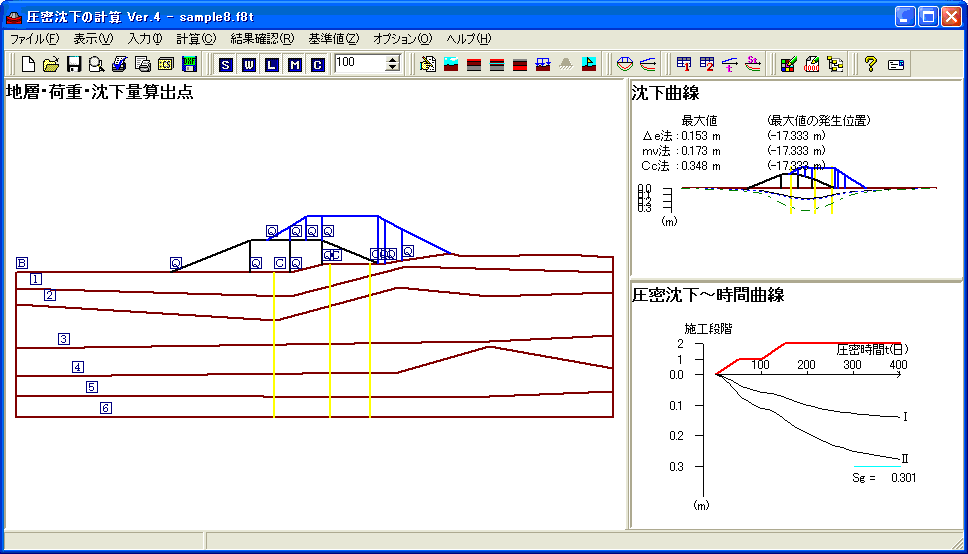Image resolution: width=968 pixels, height=554 pixels.
Task: Click the scale field showing 100
Action: pyautogui.click(x=360, y=63)
